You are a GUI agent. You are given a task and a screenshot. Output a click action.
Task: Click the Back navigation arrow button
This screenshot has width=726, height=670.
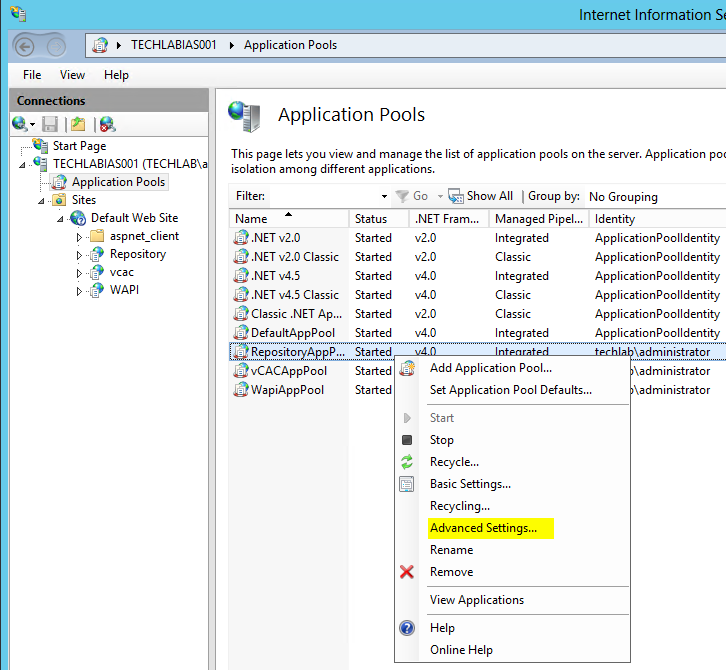[x=25, y=46]
